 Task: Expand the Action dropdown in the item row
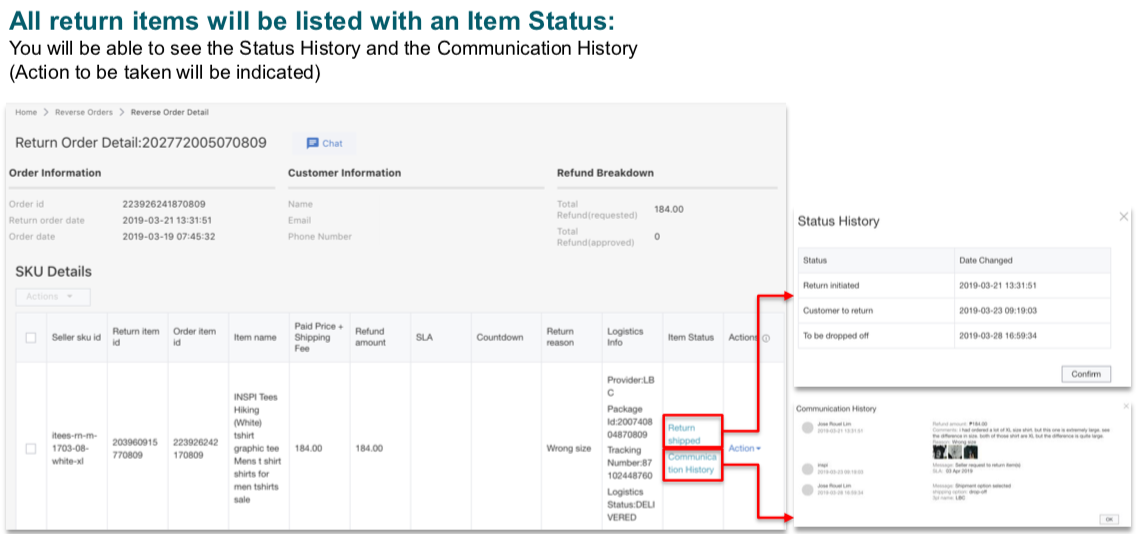click(744, 448)
